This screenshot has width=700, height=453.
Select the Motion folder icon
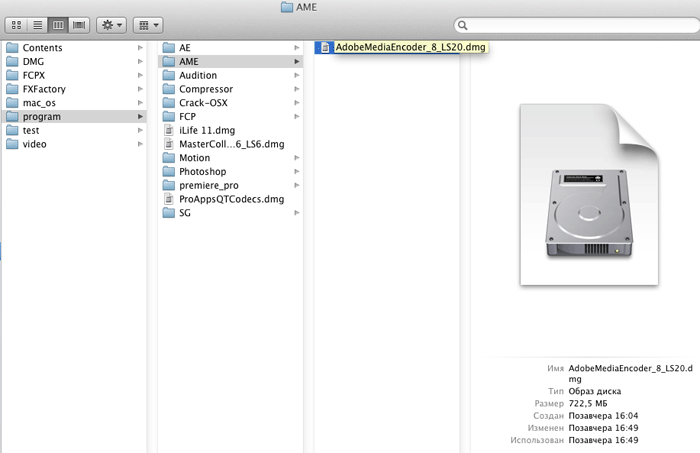[x=169, y=158]
